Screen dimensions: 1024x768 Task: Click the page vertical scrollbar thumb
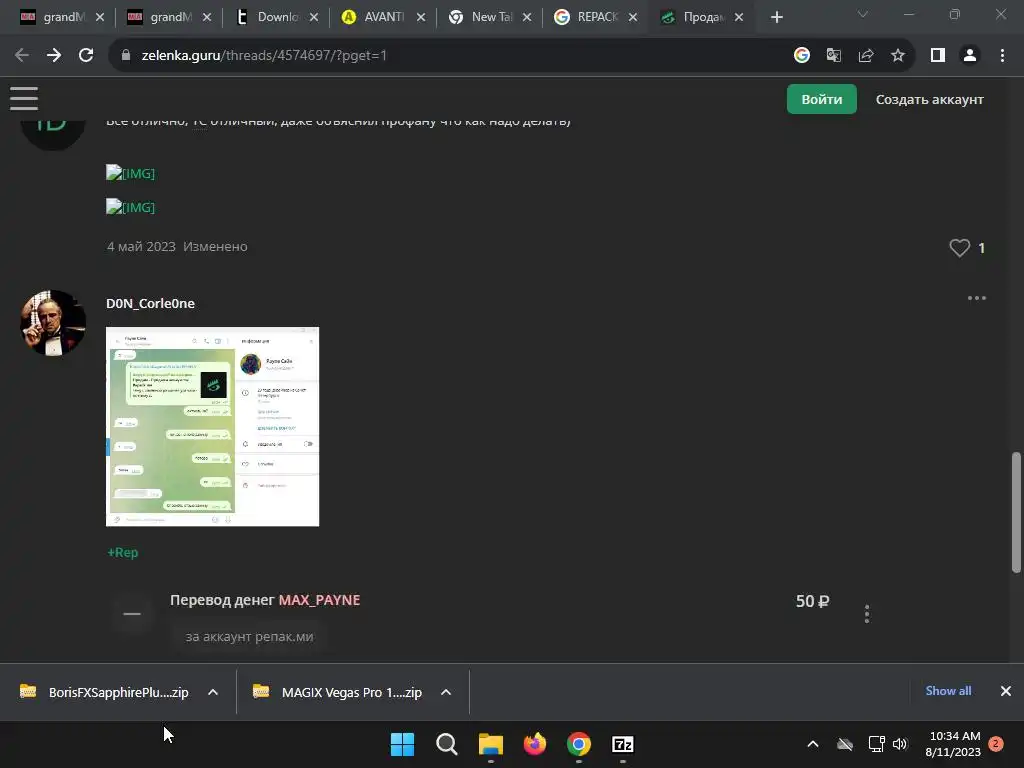[1016, 512]
